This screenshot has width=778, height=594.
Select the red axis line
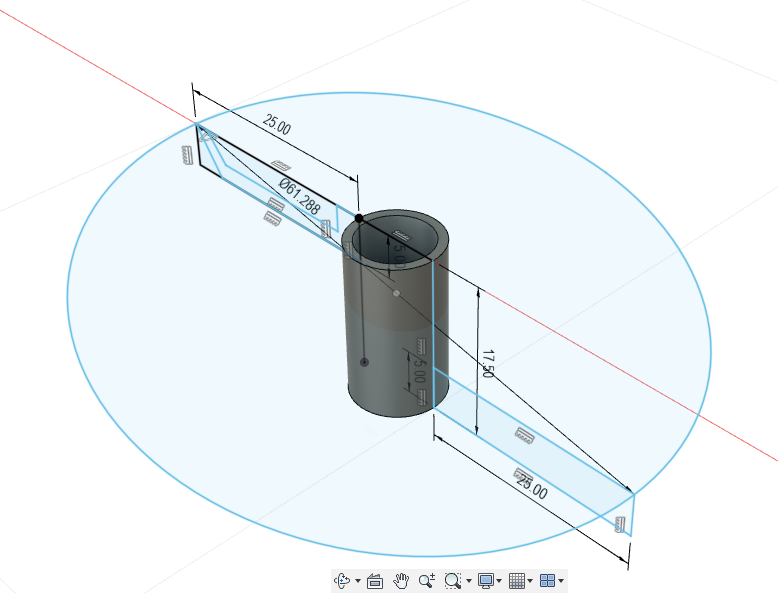pos(595,356)
